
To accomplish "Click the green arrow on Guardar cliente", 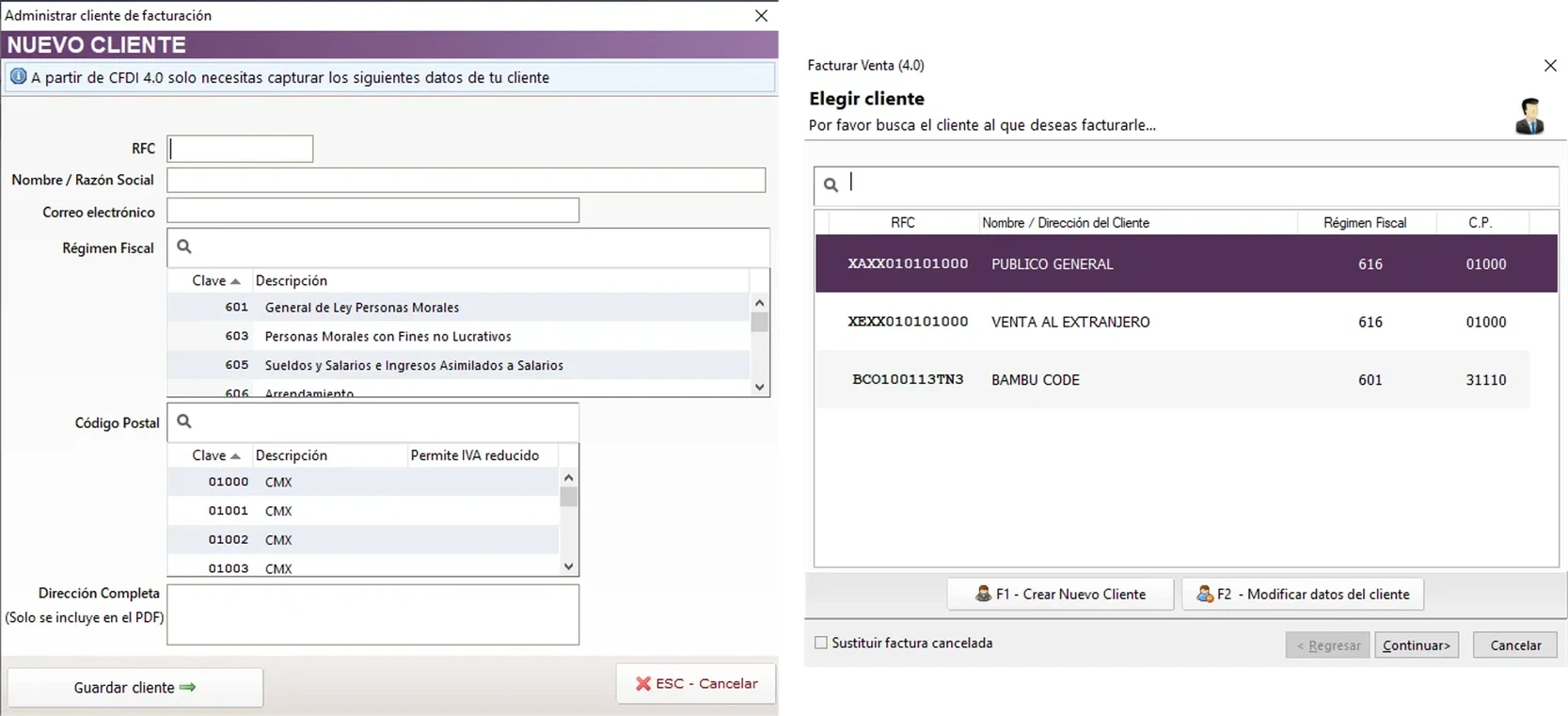I will tap(187, 688).
